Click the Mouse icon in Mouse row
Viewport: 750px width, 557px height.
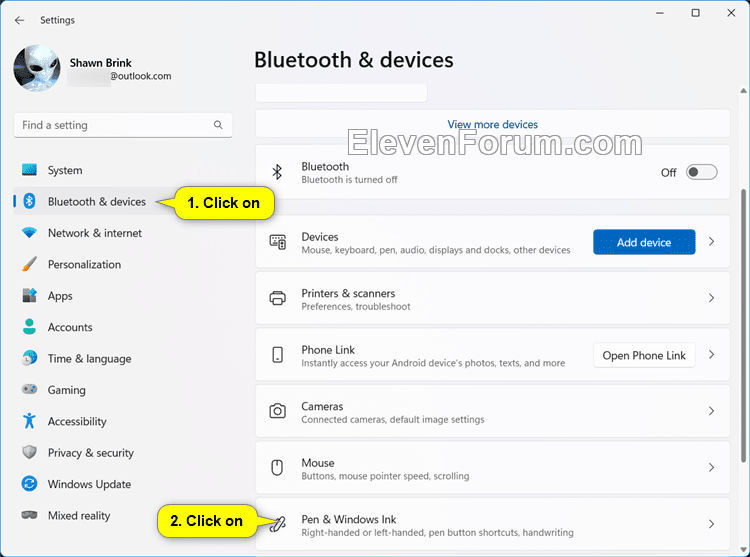click(277, 467)
